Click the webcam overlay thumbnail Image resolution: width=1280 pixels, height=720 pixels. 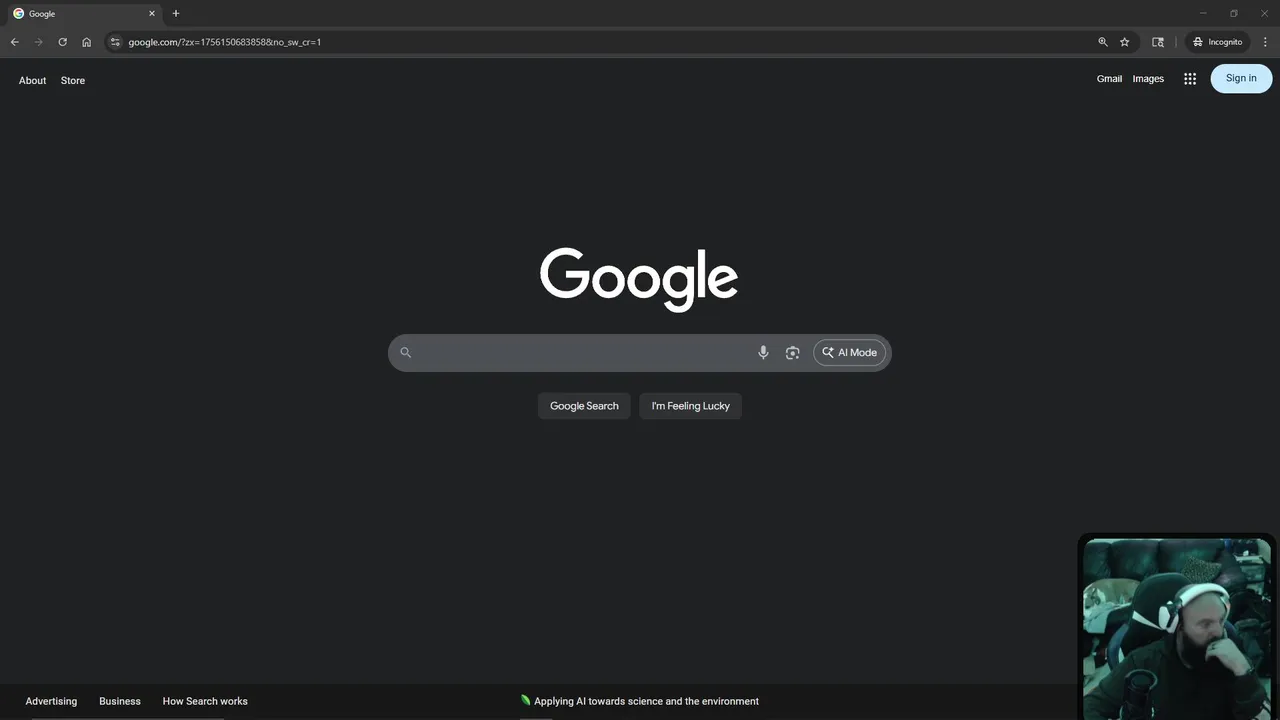(x=1177, y=628)
